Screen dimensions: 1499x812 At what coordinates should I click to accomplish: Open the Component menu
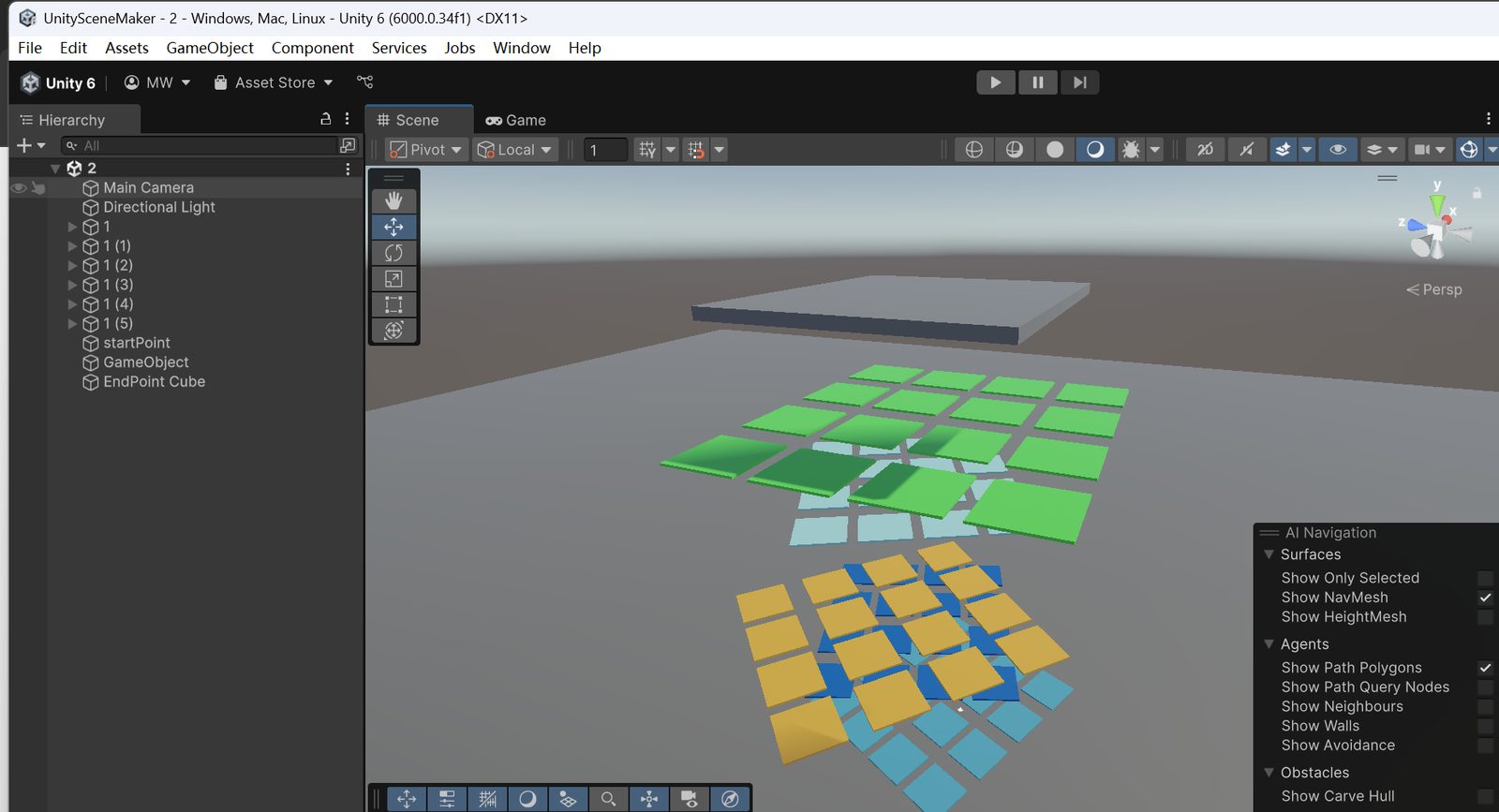[x=312, y=48]
